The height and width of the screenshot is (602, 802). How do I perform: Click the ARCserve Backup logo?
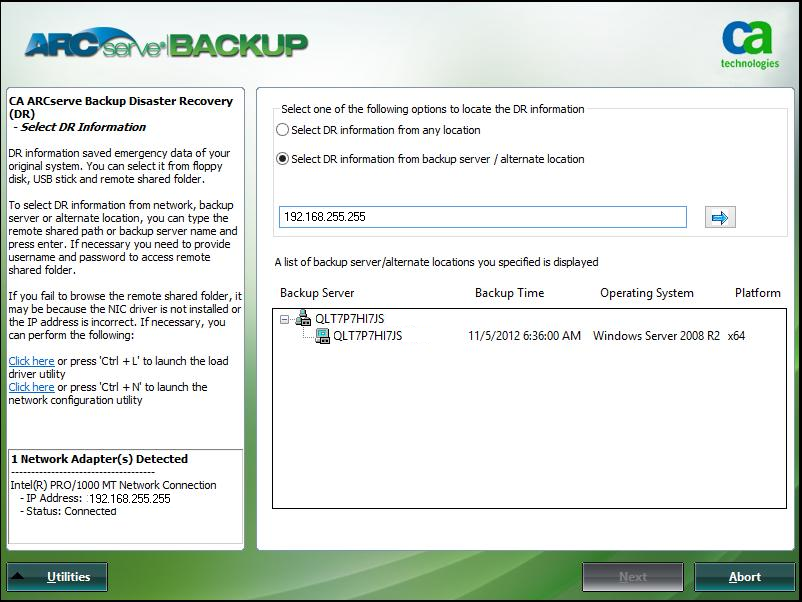[x=166, y=44]
